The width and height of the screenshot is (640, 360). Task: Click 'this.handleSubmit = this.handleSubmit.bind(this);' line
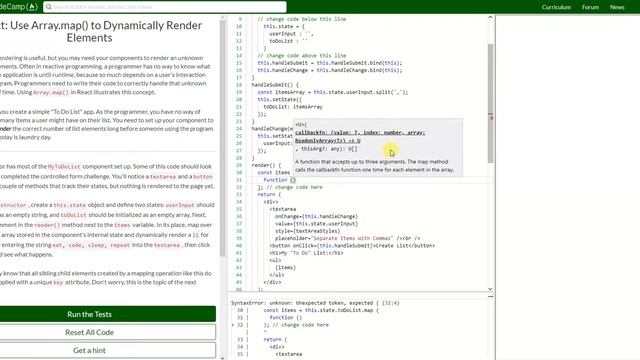click(330, 63)
